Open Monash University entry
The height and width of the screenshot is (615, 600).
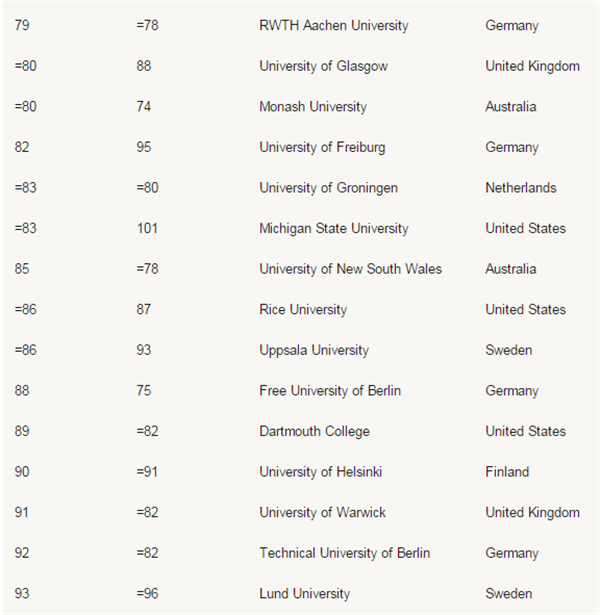point(313,107)
